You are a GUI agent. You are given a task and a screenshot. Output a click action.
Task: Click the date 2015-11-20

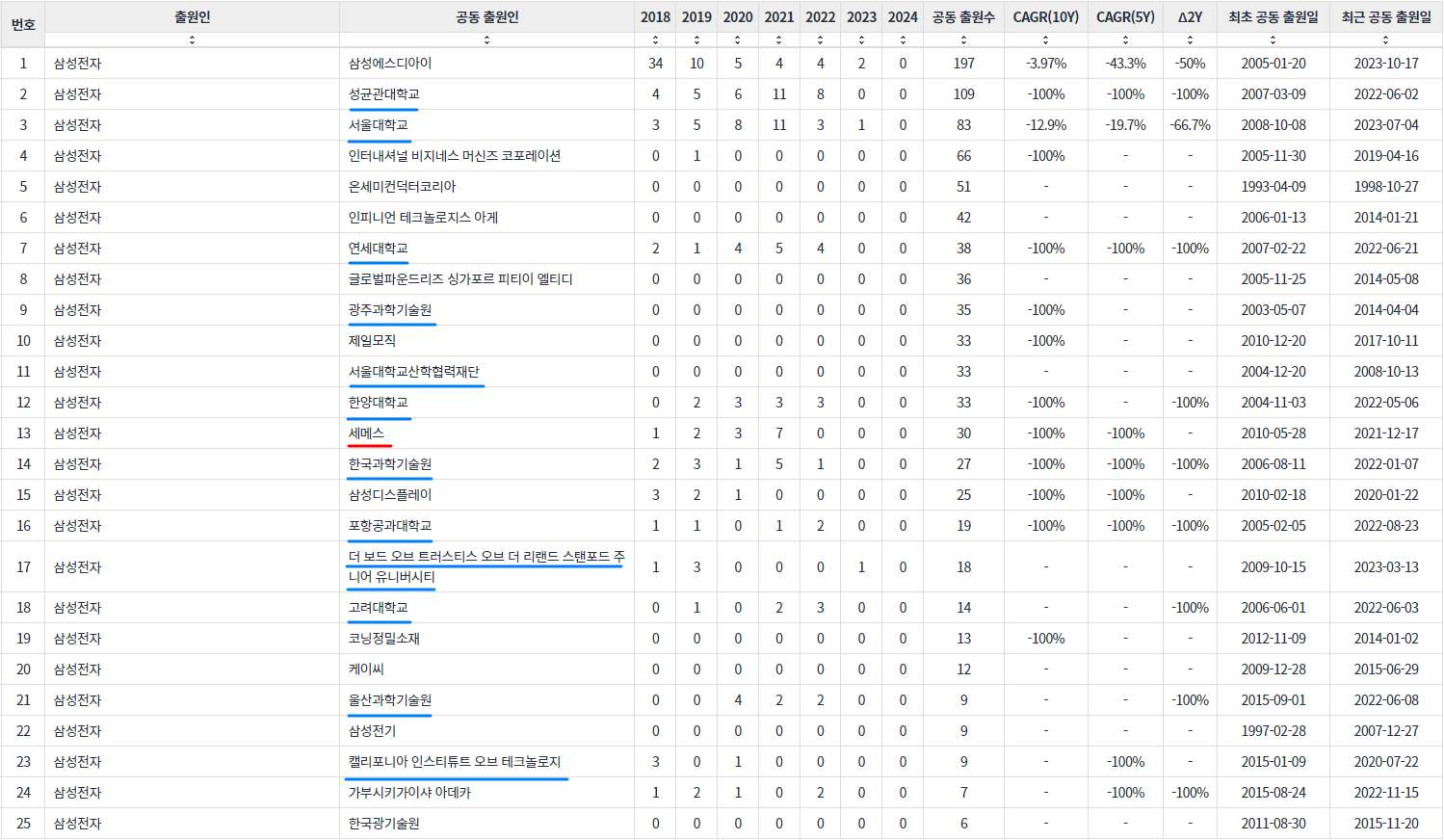point(1385,824)
